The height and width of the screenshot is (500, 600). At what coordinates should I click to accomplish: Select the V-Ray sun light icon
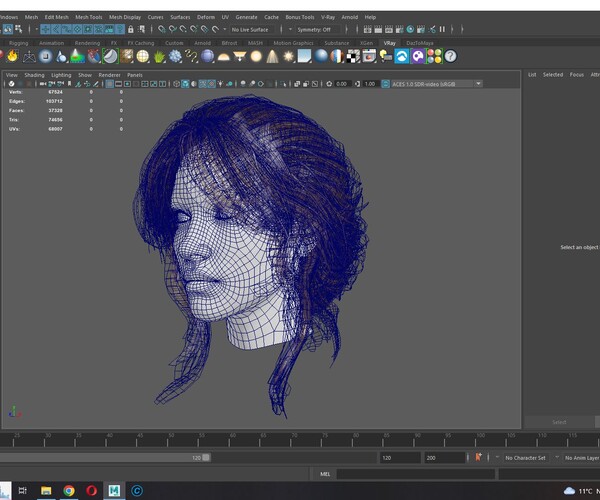click(288, 57)
